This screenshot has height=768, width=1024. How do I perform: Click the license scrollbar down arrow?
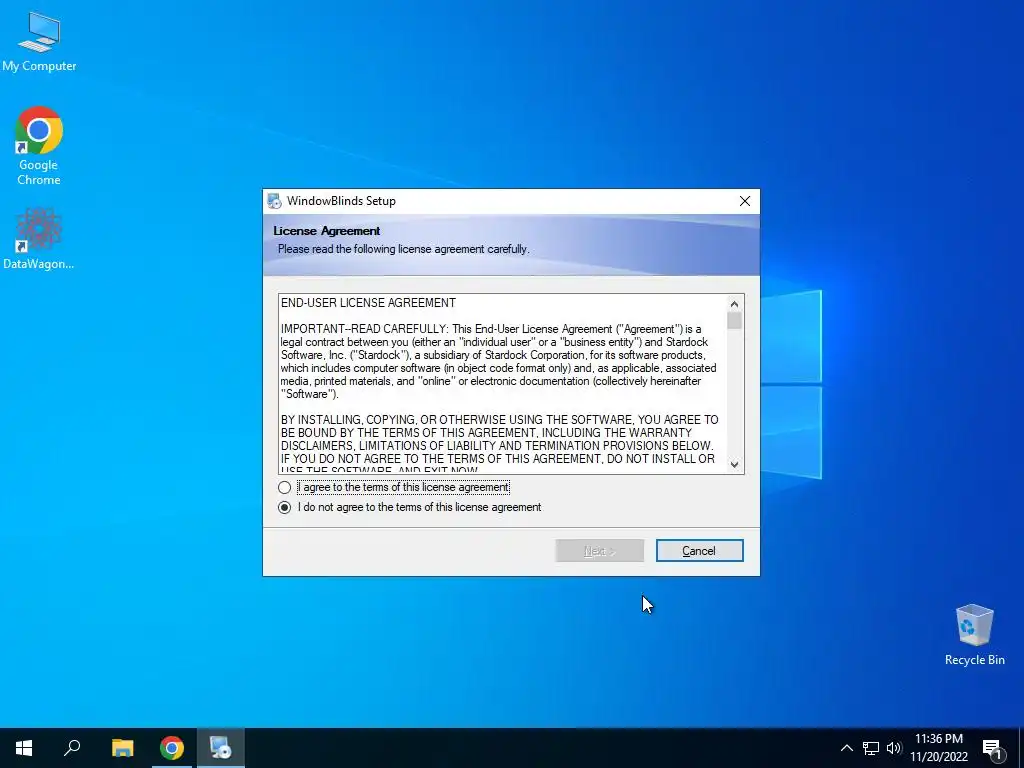[734, 464]
